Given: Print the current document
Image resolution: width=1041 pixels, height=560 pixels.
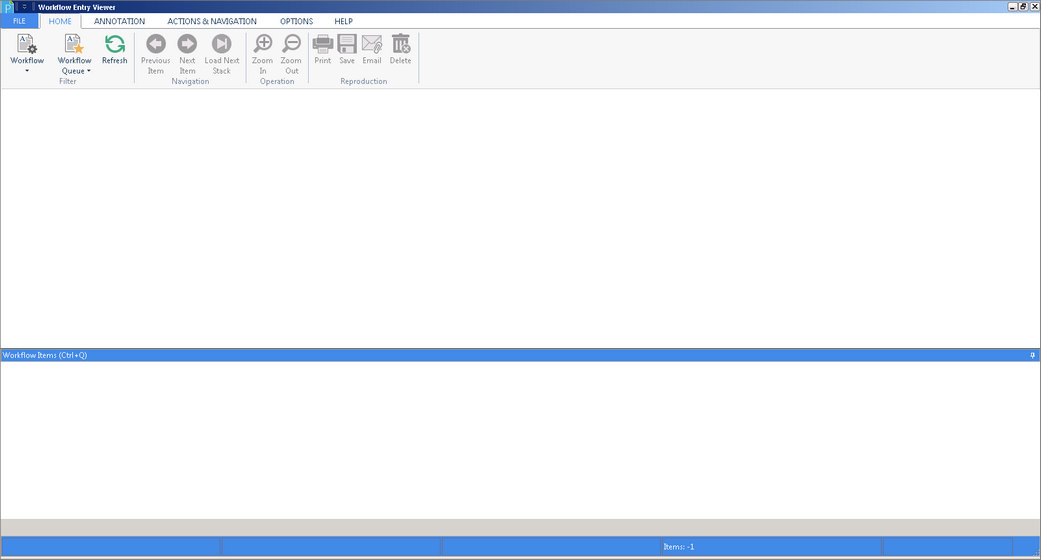Looking at the screenshot, I should tap(323, 49).
